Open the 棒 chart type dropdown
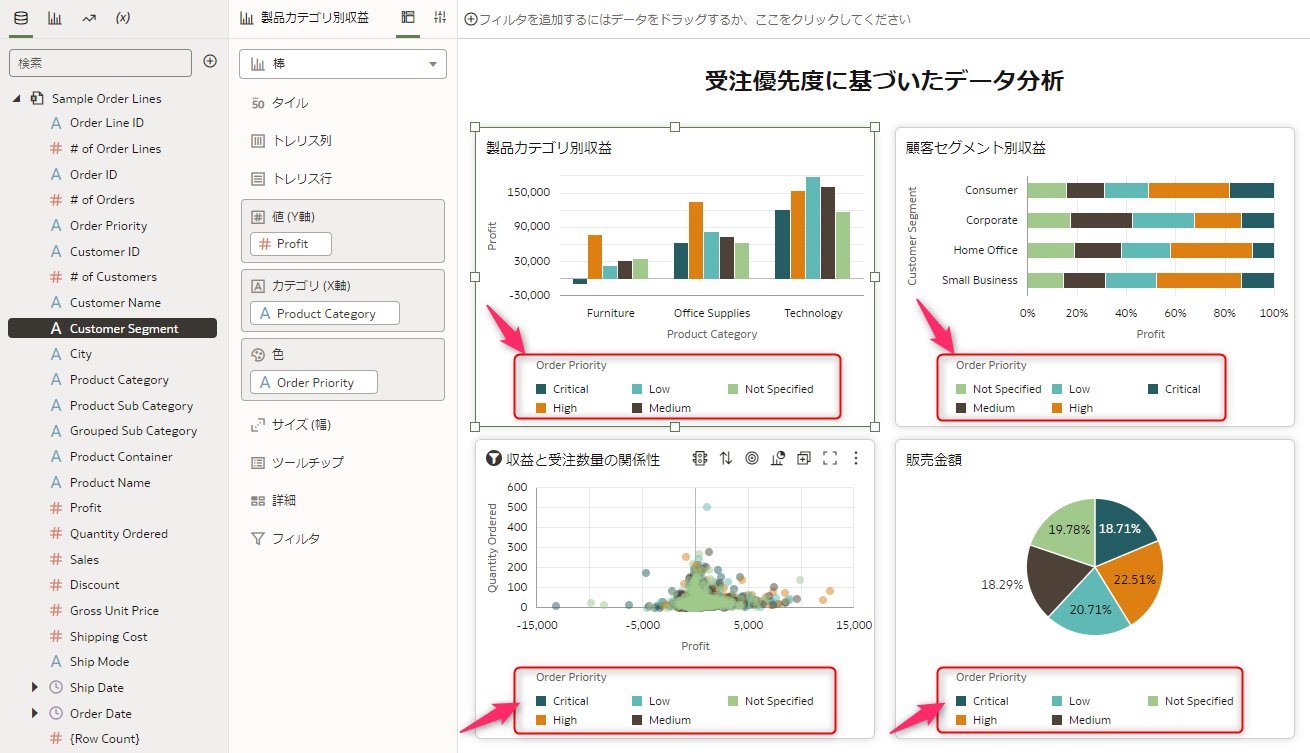 tap(343, 64)
